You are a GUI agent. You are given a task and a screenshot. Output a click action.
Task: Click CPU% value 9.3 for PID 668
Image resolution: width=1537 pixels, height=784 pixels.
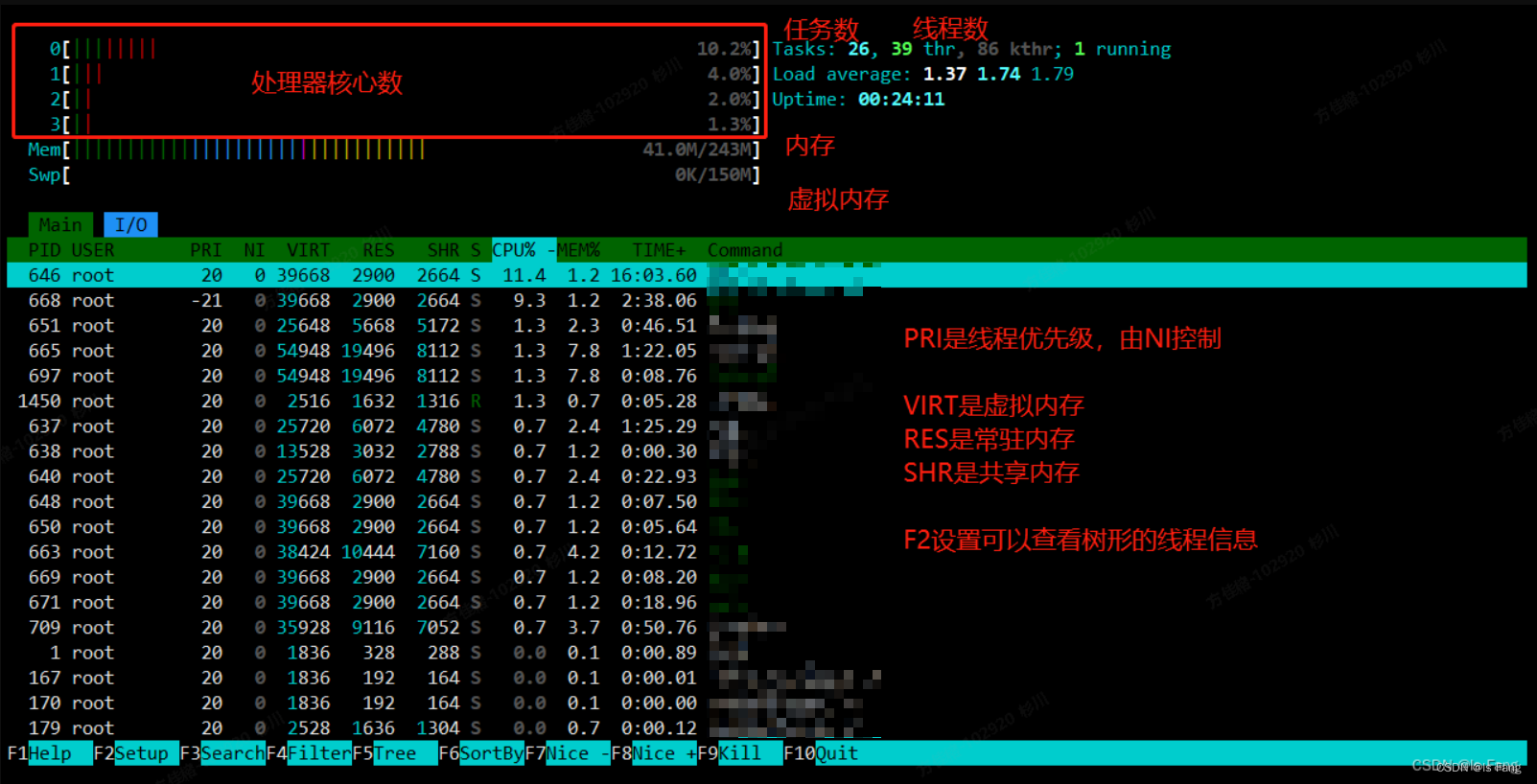tap(529, 300)
